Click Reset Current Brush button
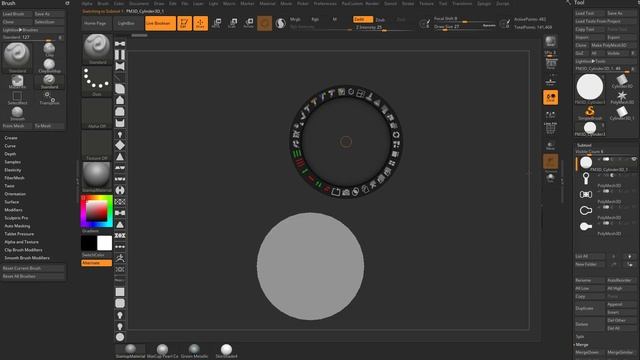Screen dimensions: 640x360 [33, 268]
